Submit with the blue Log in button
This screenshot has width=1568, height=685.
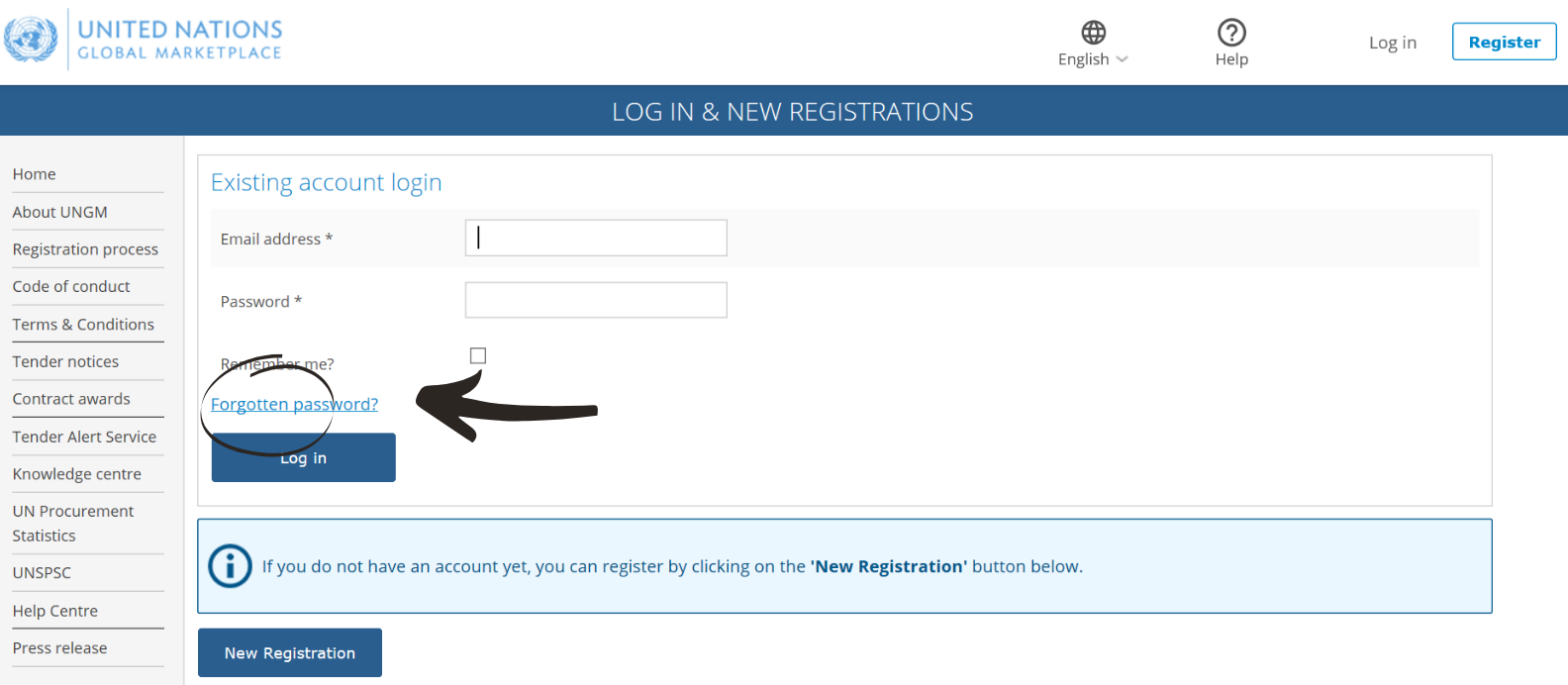pos(304,457)
